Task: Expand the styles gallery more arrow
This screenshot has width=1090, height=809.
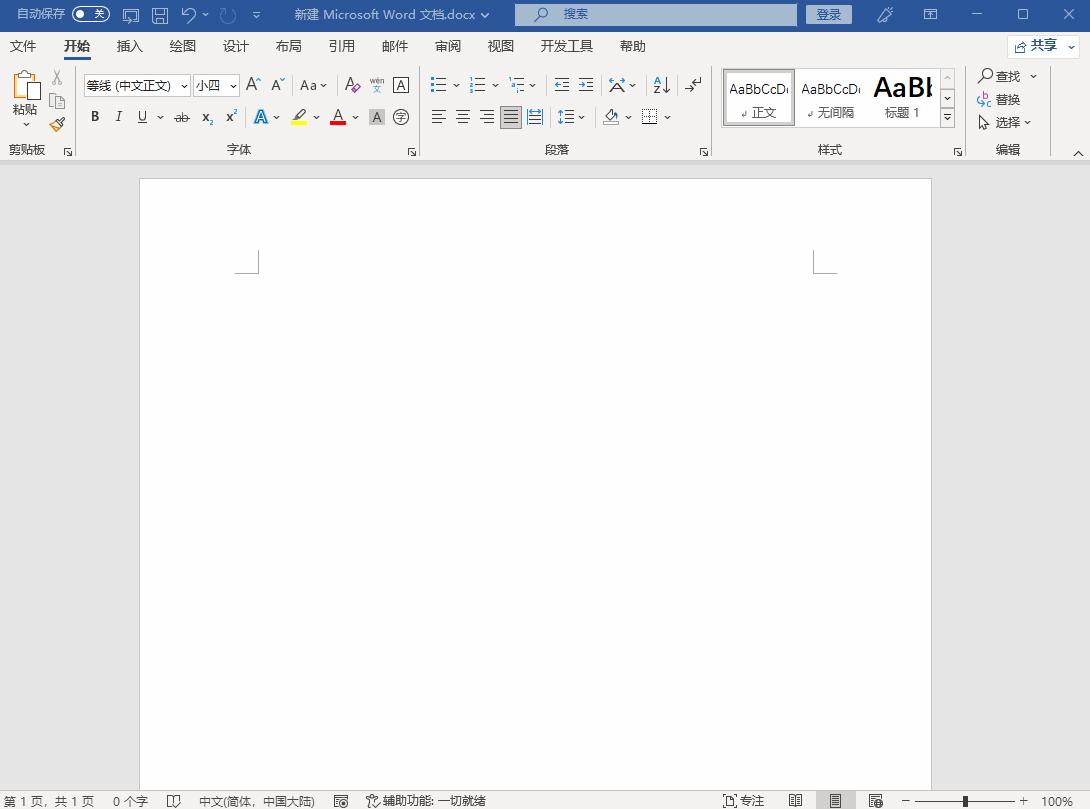Action: point(948,118)
